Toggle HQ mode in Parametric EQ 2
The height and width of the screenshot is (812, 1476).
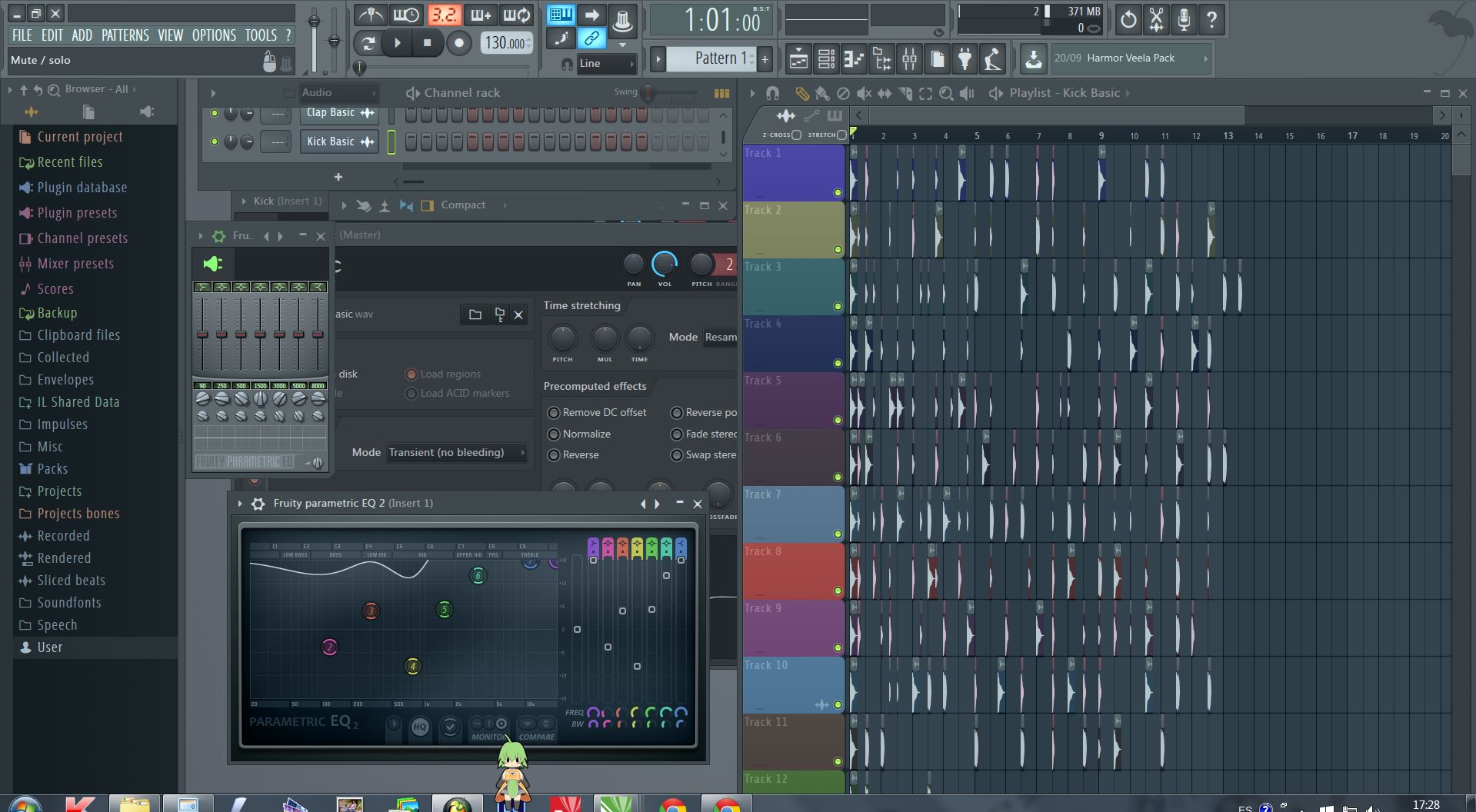(x=419, y=726)
